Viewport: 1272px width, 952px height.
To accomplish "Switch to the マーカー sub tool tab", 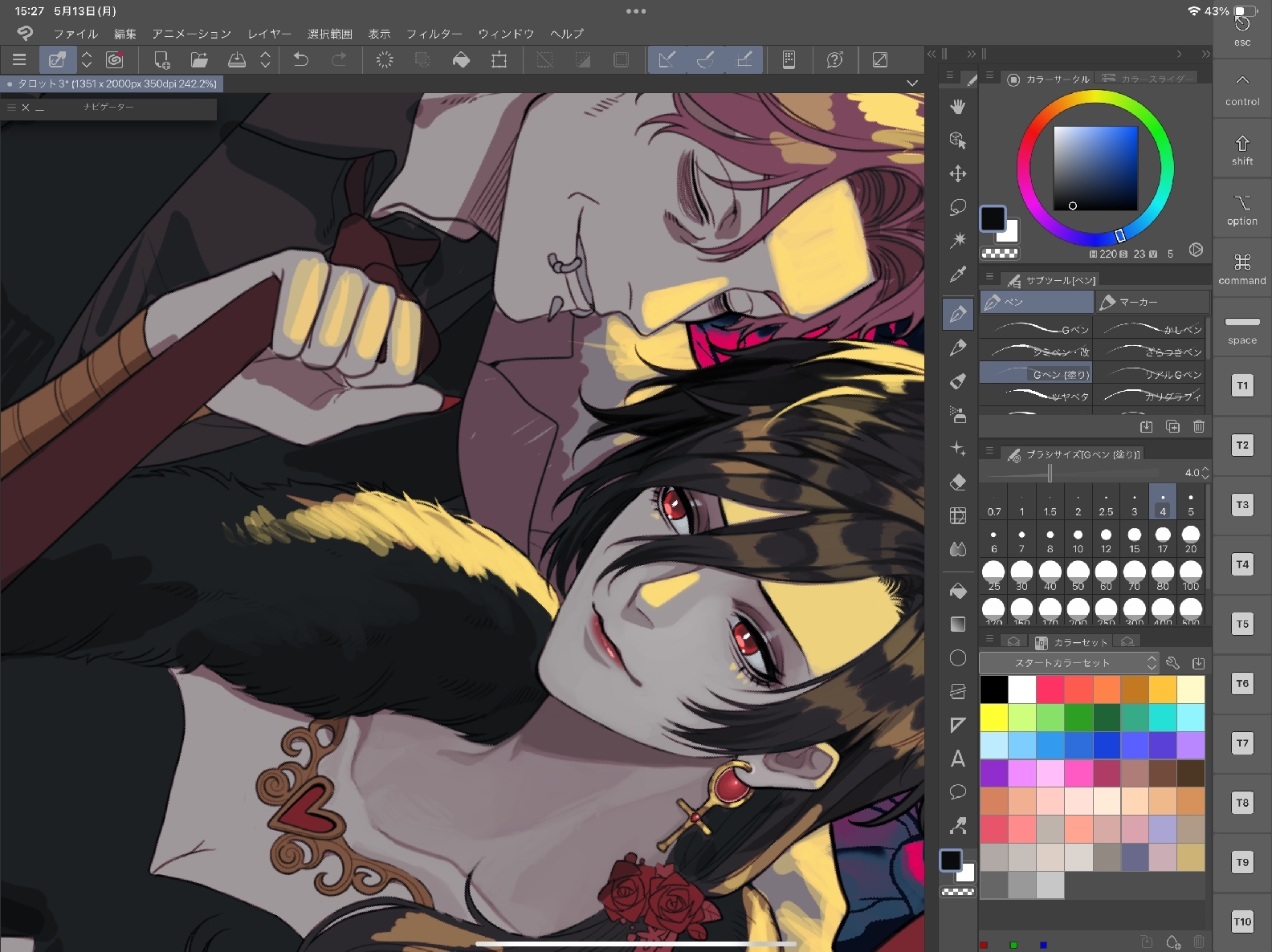I will 1152,302.
